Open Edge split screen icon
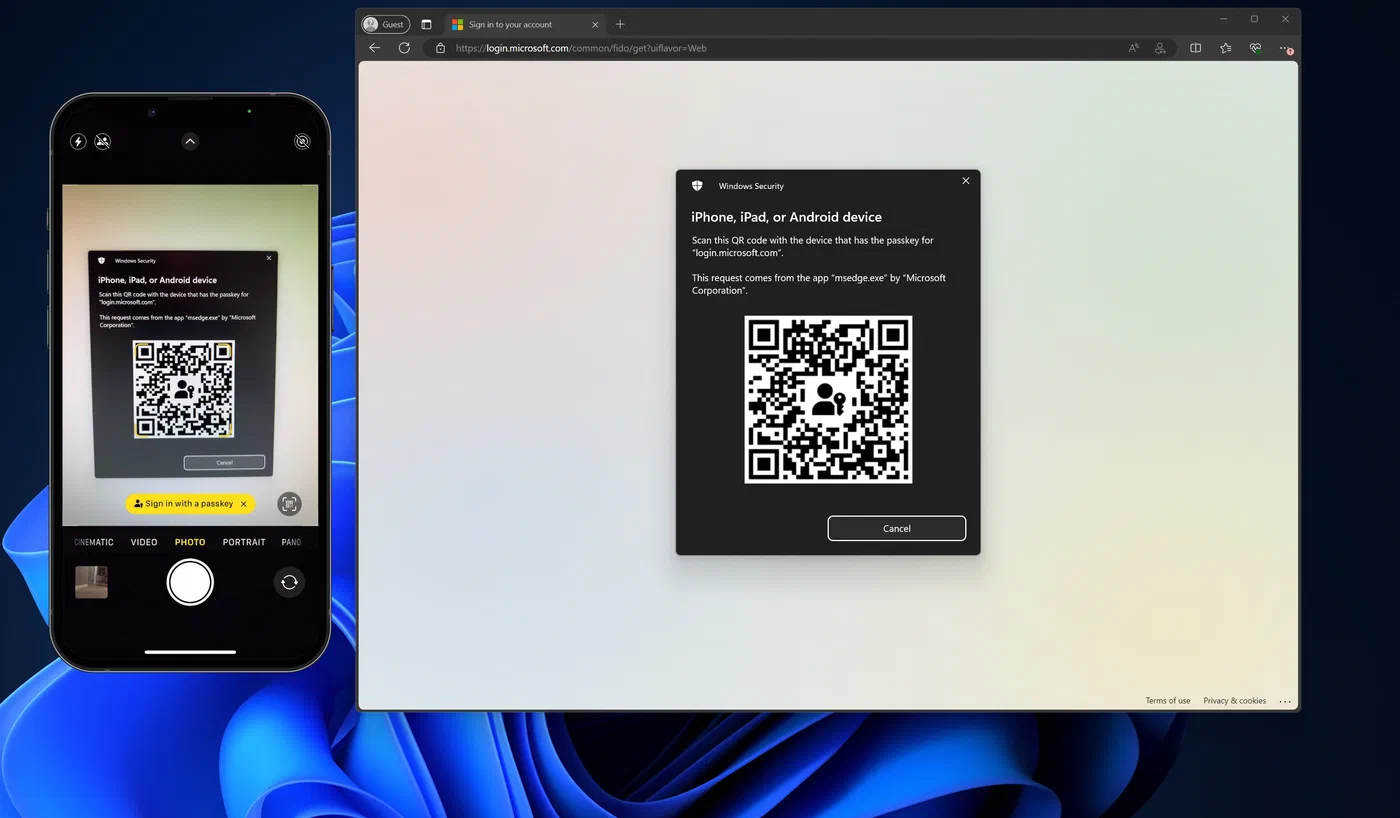The height and width of the screenshot is (818, 1400). click(1195, 48)
